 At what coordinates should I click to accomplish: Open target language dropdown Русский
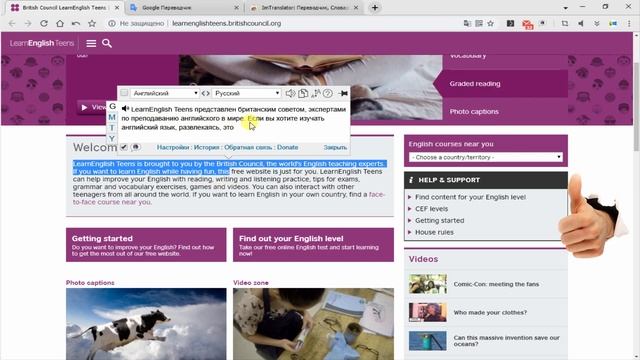tap(247, 93)
